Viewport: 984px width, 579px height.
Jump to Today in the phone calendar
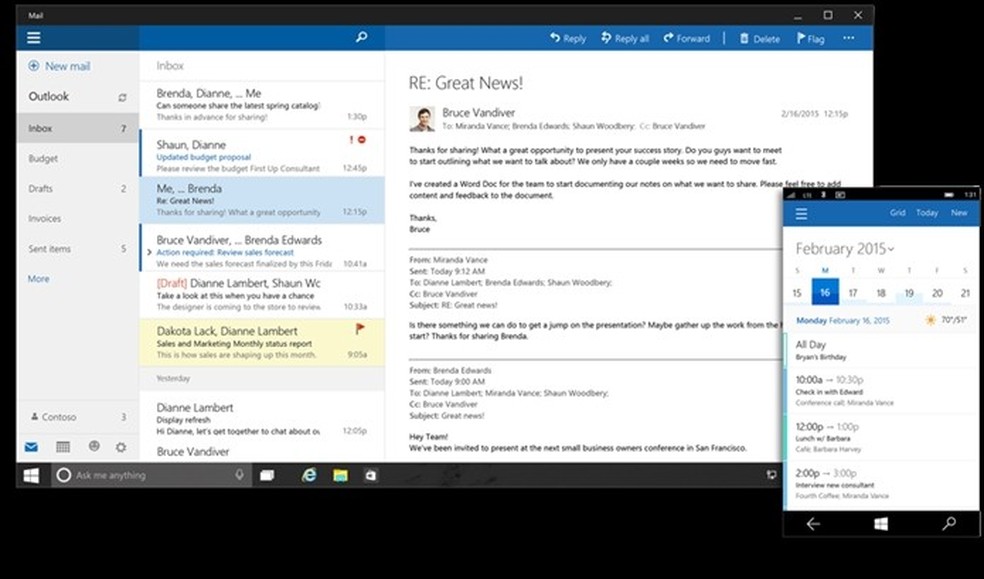coord(926,212)
